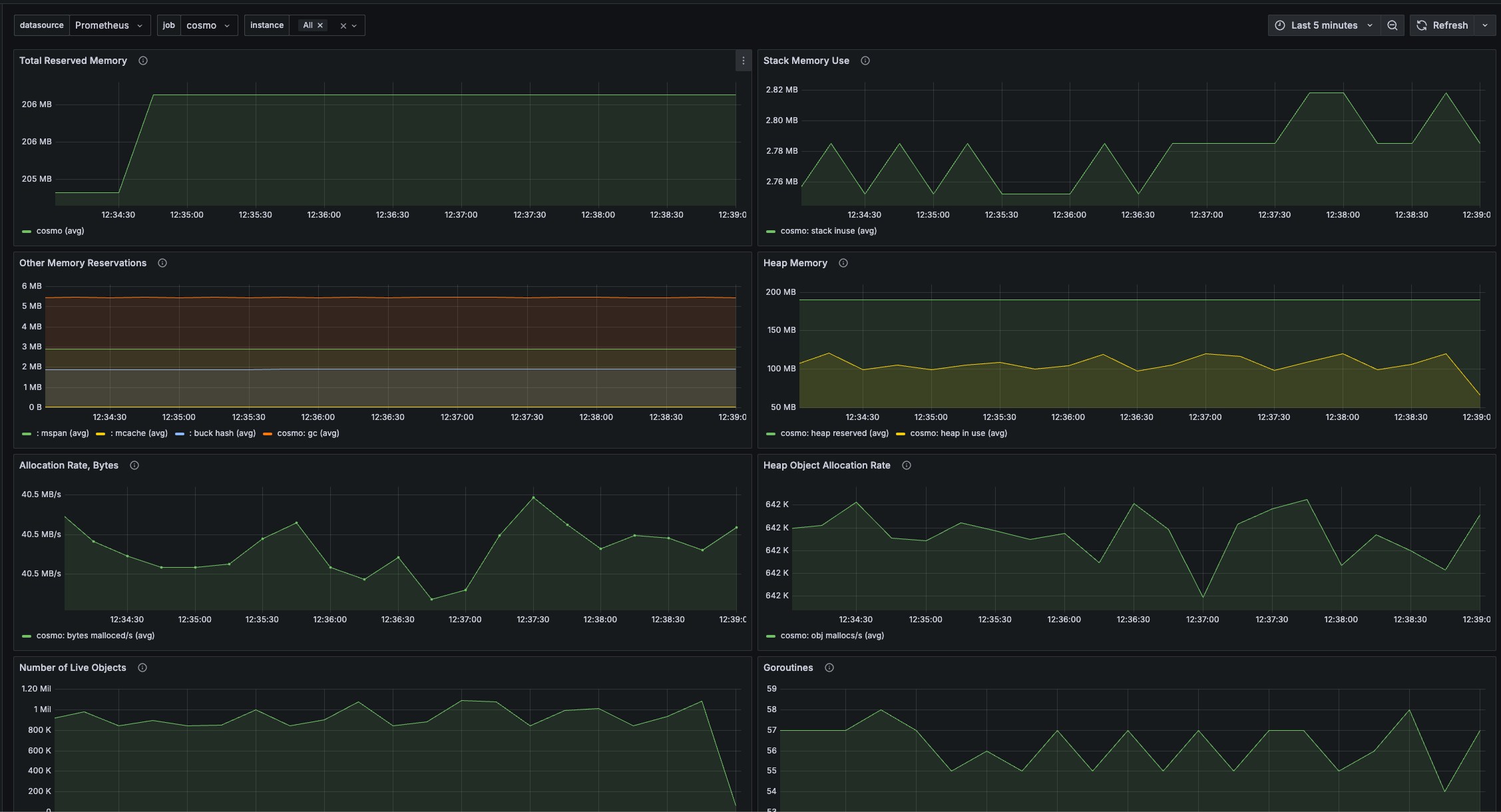Open the Prometheus datasource dropdown
The height and width of the screenshot is (812, 1501).
(109, 25)
